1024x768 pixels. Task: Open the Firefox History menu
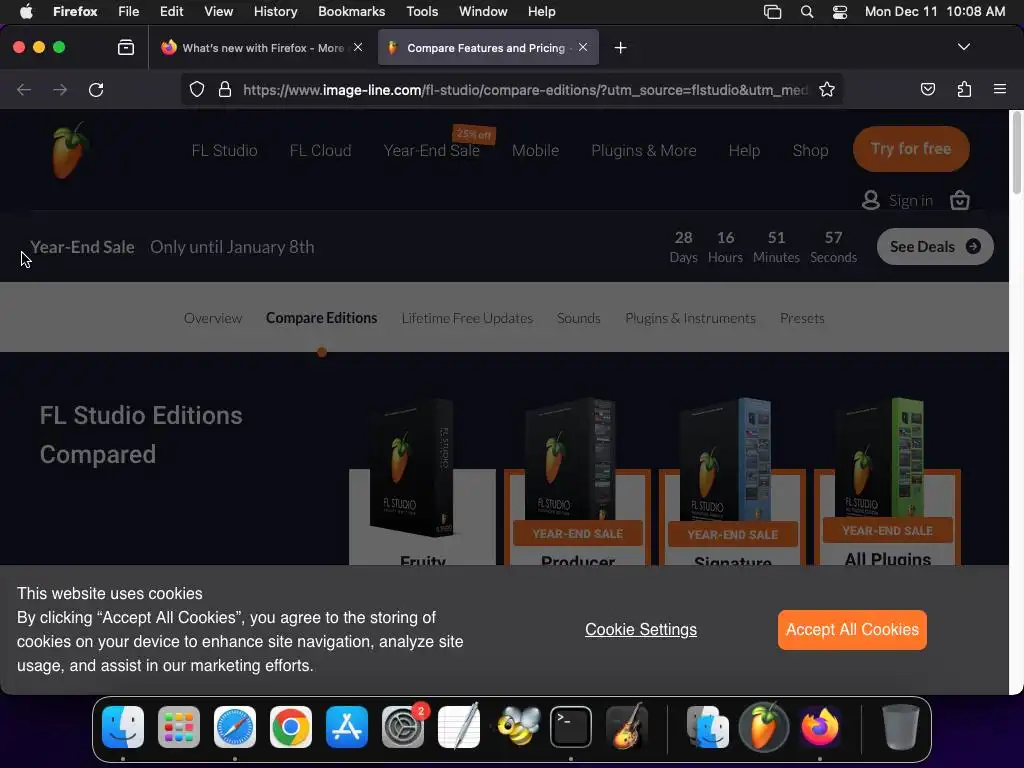[x=275, y=11]
